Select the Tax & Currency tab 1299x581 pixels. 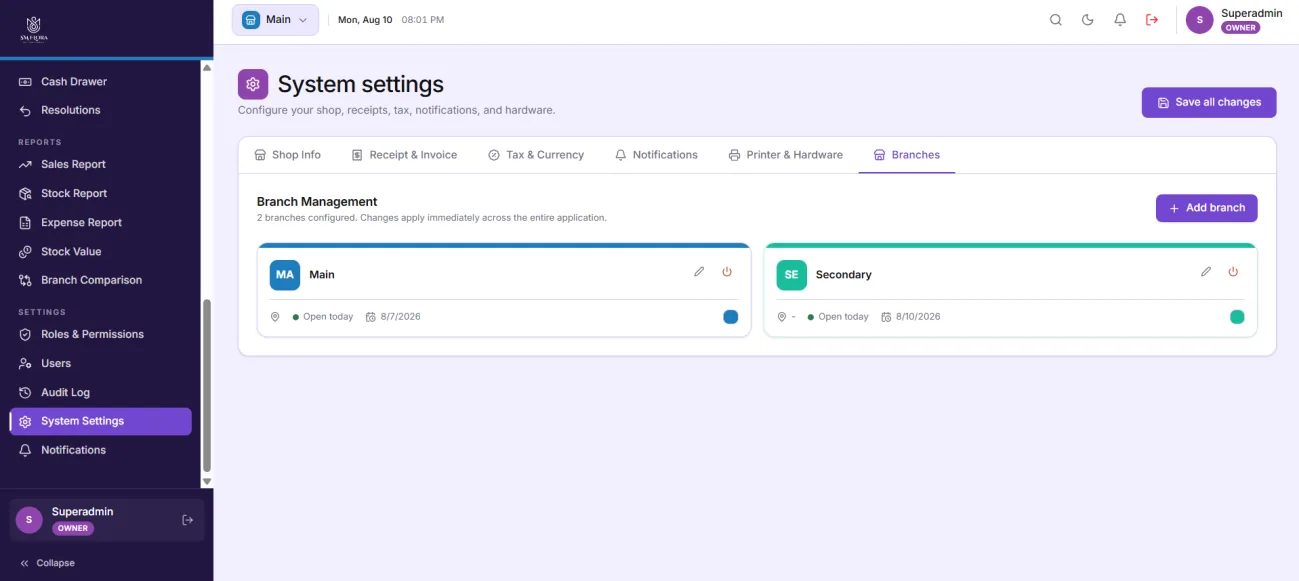coord(536,155)
